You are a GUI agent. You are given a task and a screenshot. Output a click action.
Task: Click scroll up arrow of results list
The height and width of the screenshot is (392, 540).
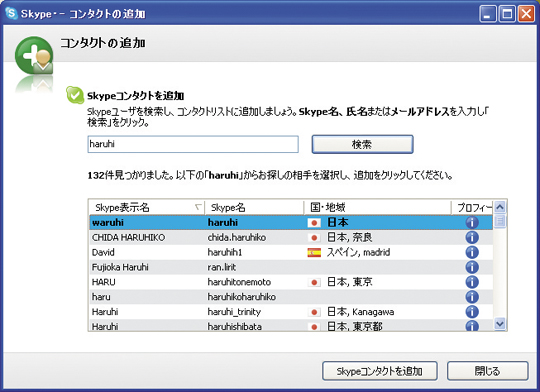coord(500,207)
